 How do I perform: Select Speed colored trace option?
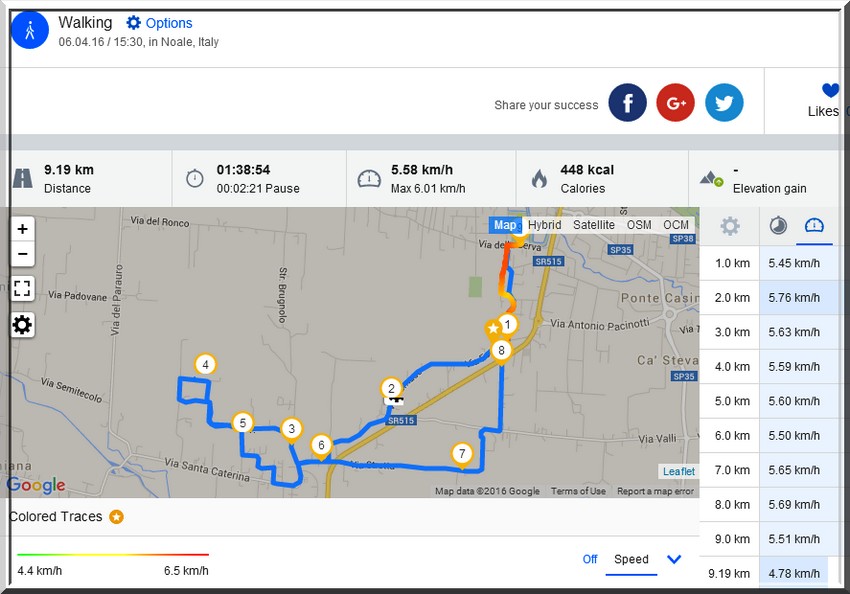(631, 559)
